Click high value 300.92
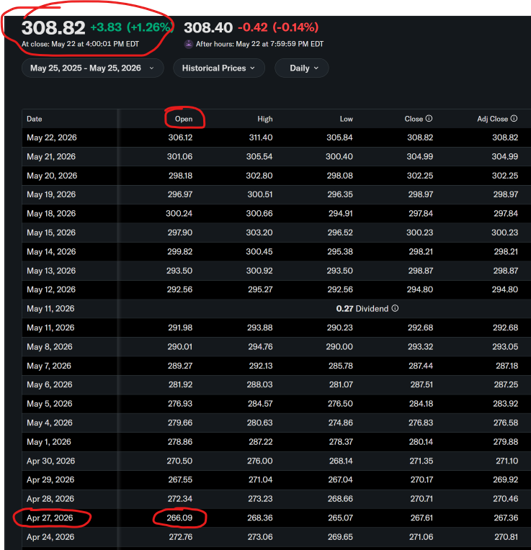This screenshot has height=550, width=531. (259, 271)
